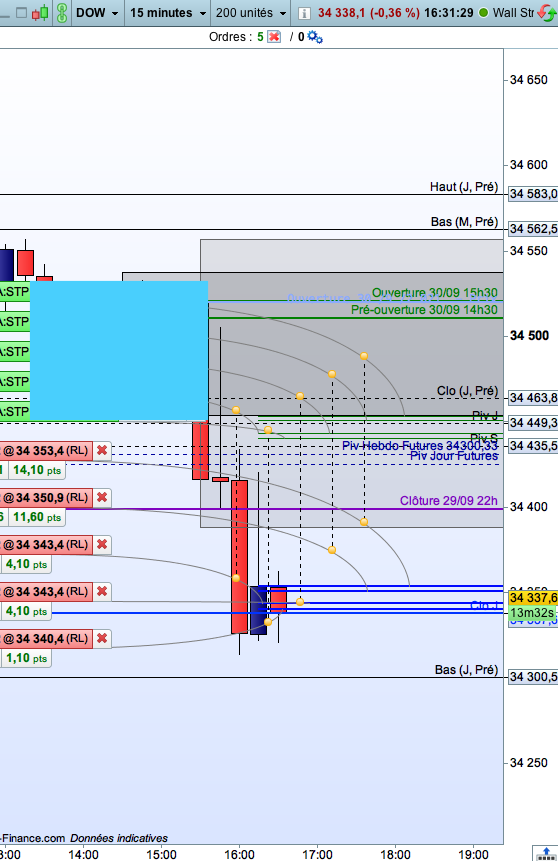Click the 34 562,5 price axis tag
Screen dimensions: 558x861
click(x=533, y=228)
